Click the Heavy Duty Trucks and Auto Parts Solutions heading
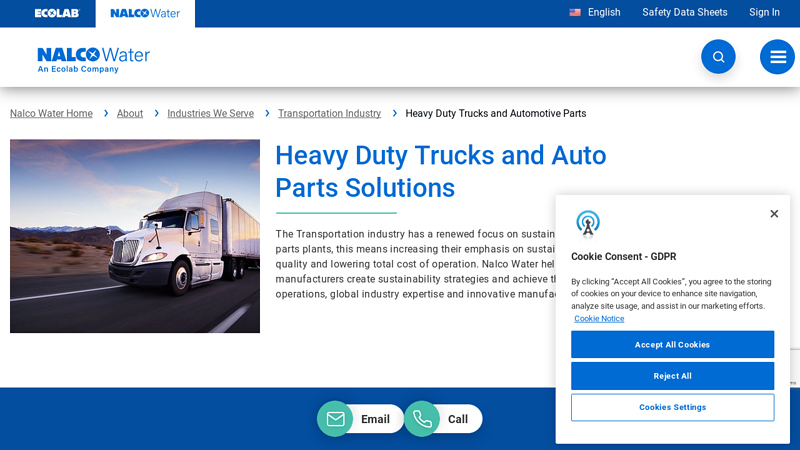Screen dimensions: 800x450 440,171
